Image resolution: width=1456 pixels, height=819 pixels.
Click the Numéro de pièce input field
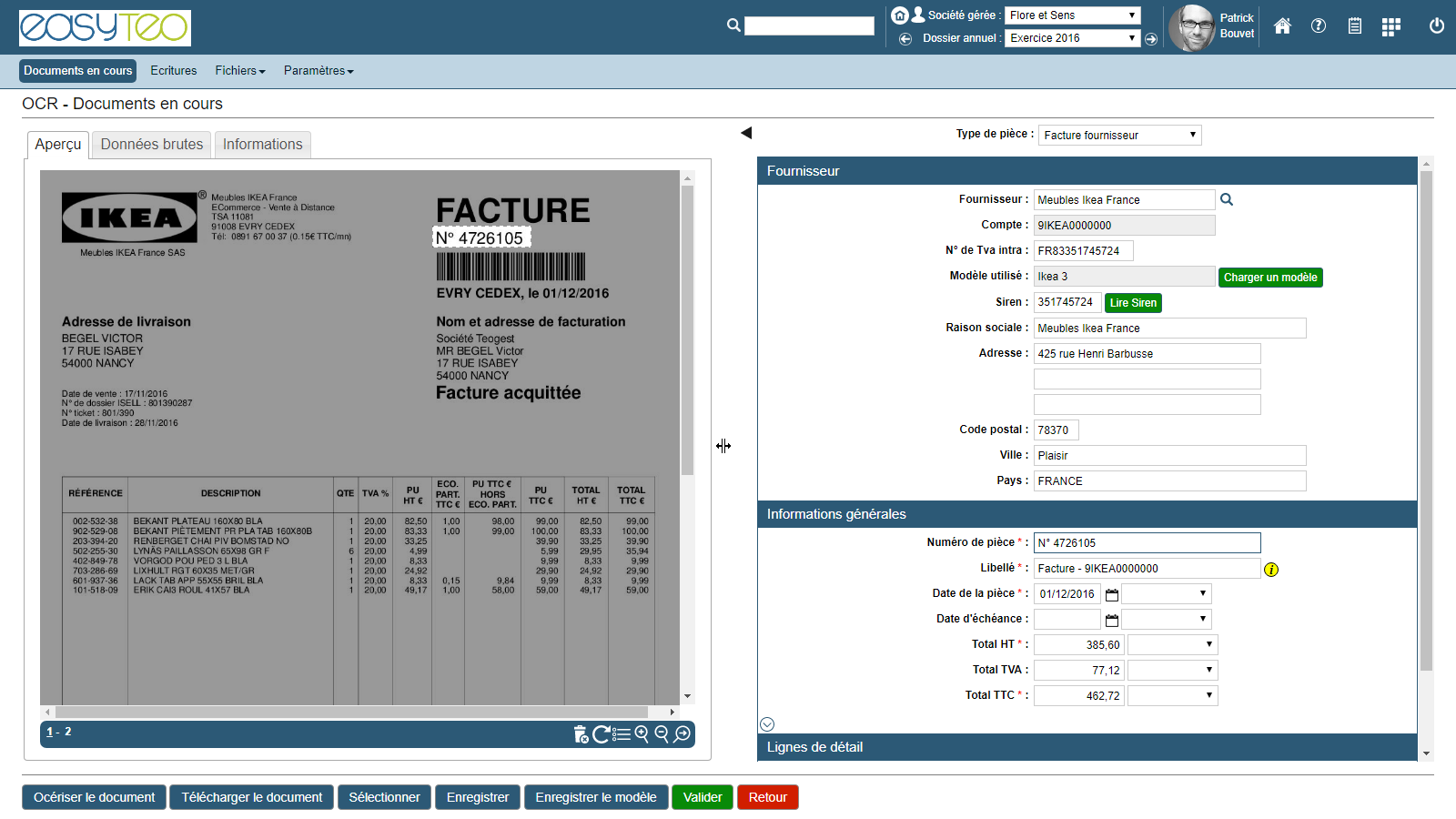[1147, 543]
